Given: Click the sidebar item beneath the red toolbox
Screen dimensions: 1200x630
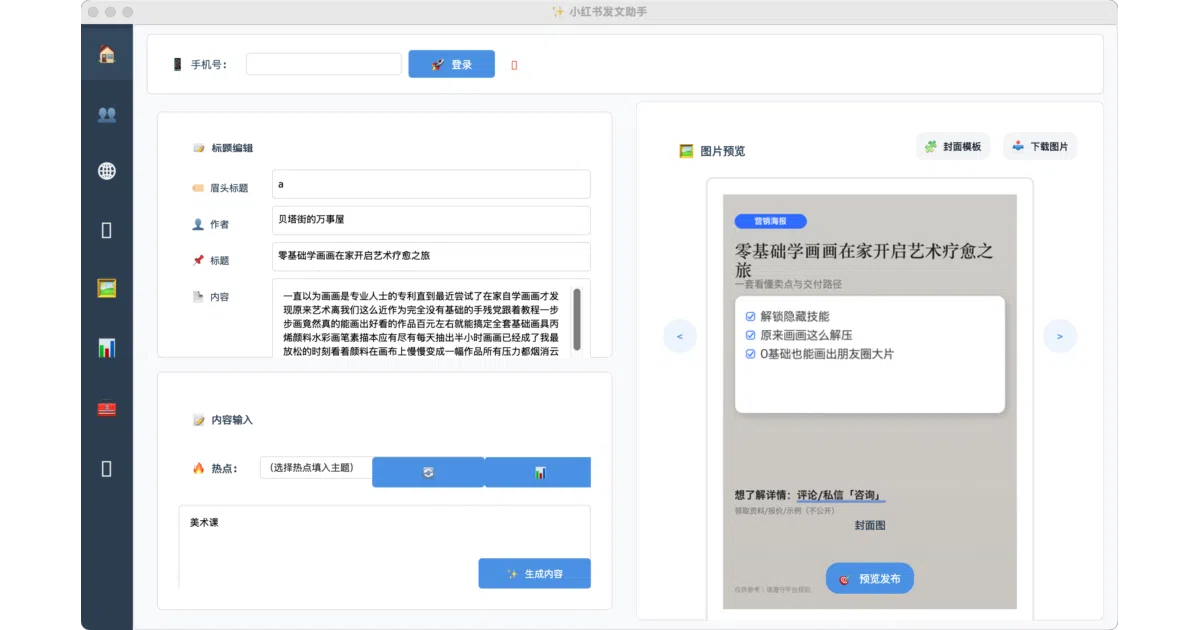Looking at the screenshot, I should 107,467.
